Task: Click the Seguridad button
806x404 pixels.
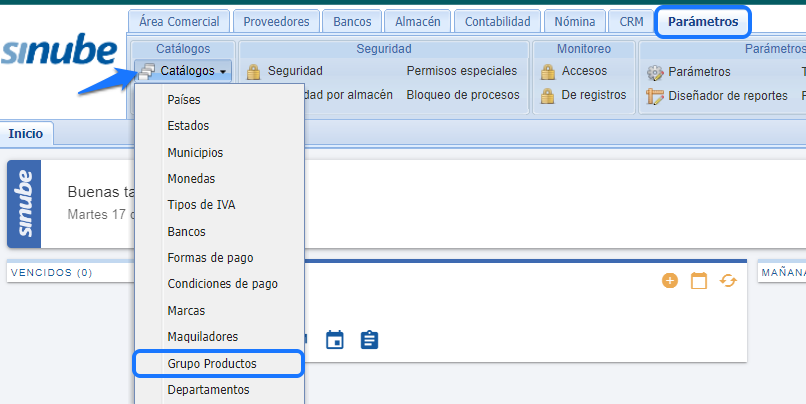Action: click(x=285, y=71)
